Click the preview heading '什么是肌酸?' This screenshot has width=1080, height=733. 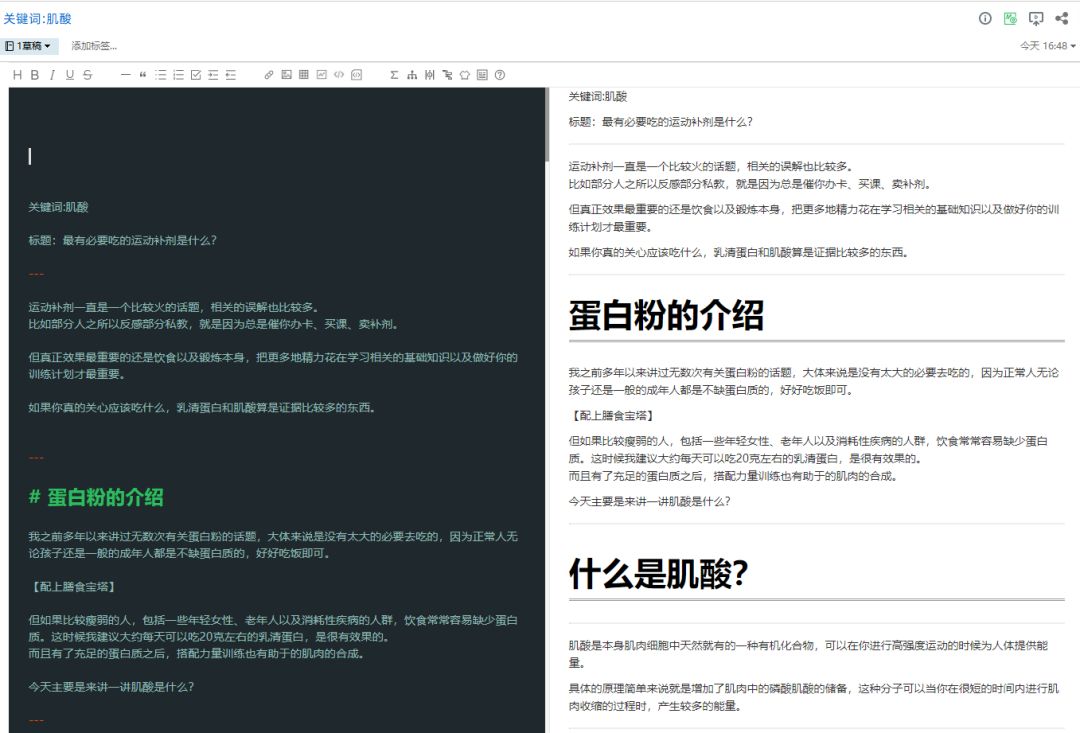coord(658,573)
